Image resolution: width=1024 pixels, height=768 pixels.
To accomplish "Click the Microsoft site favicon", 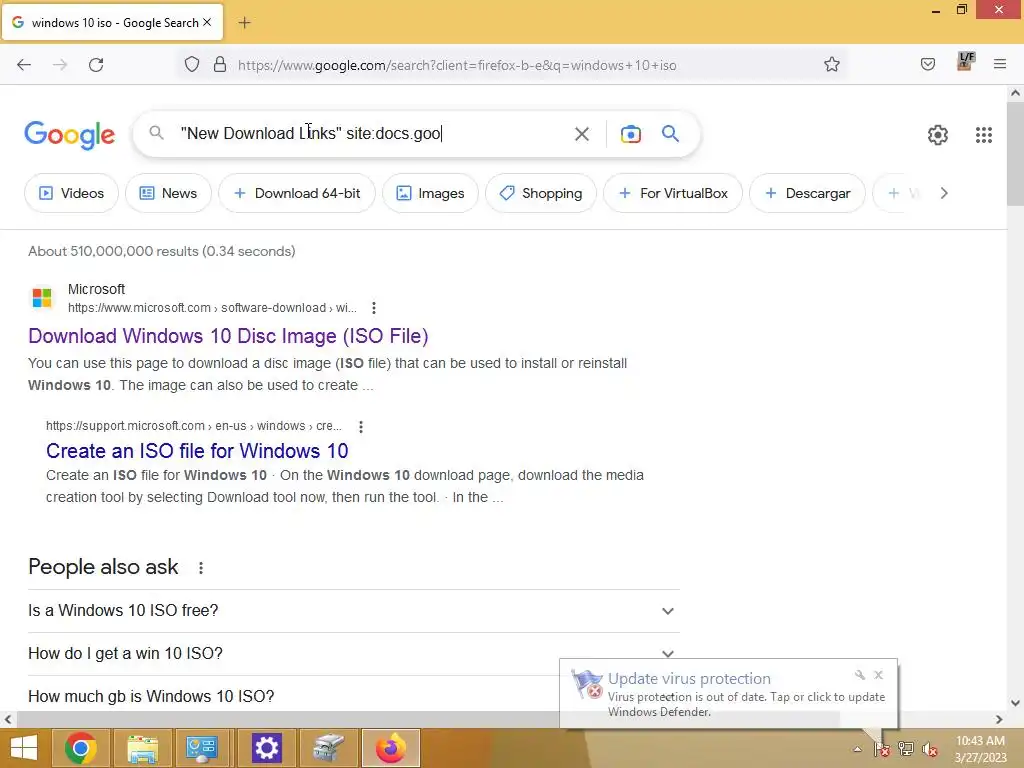I will (x=42, y=297).
